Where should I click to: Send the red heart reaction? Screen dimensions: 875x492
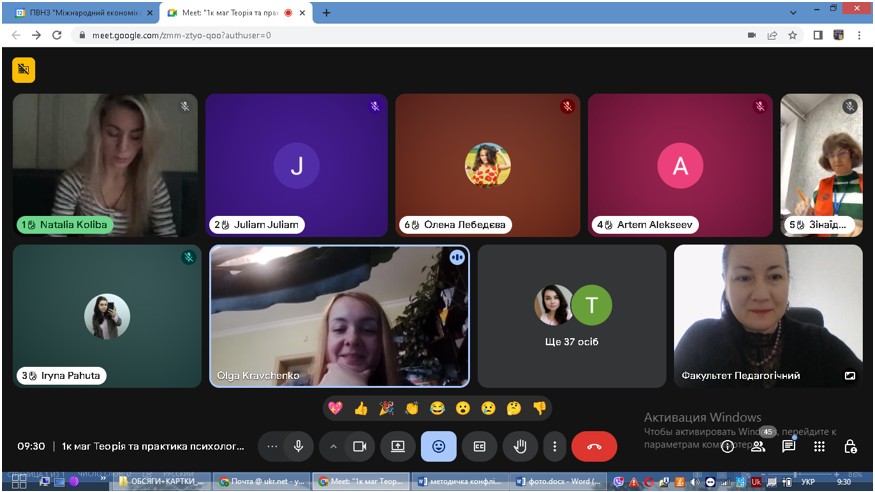[x=335, y=408]
